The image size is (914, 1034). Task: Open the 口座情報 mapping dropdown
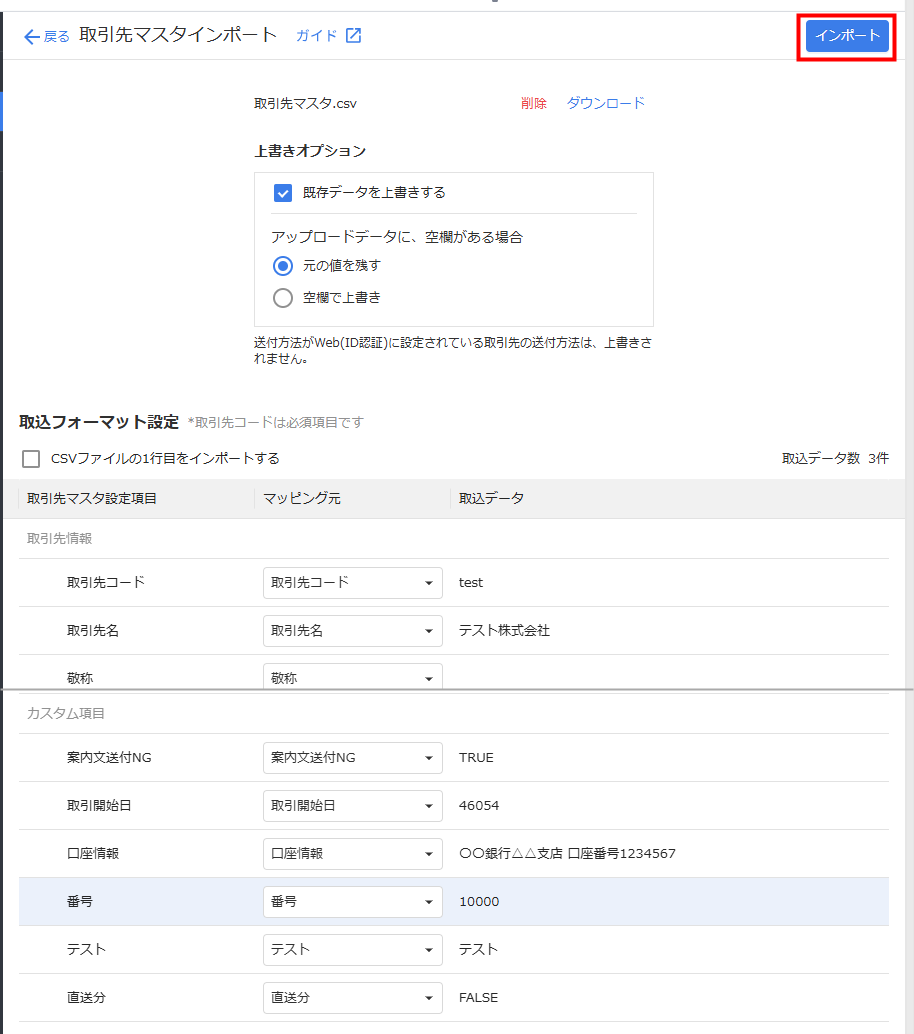point(352,854)
